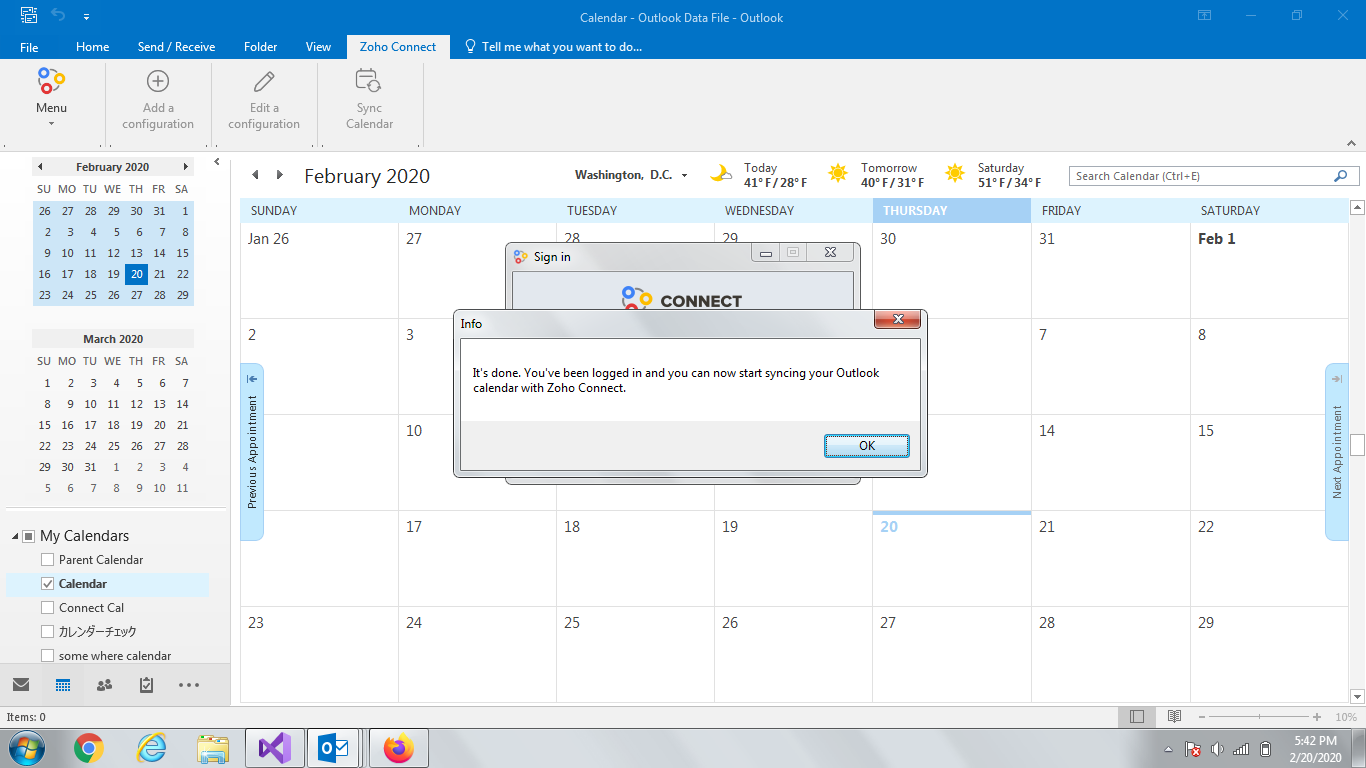Collapse the My Calendars group
The width and height of the screenshot is (1366, 768).
[15, 537]
